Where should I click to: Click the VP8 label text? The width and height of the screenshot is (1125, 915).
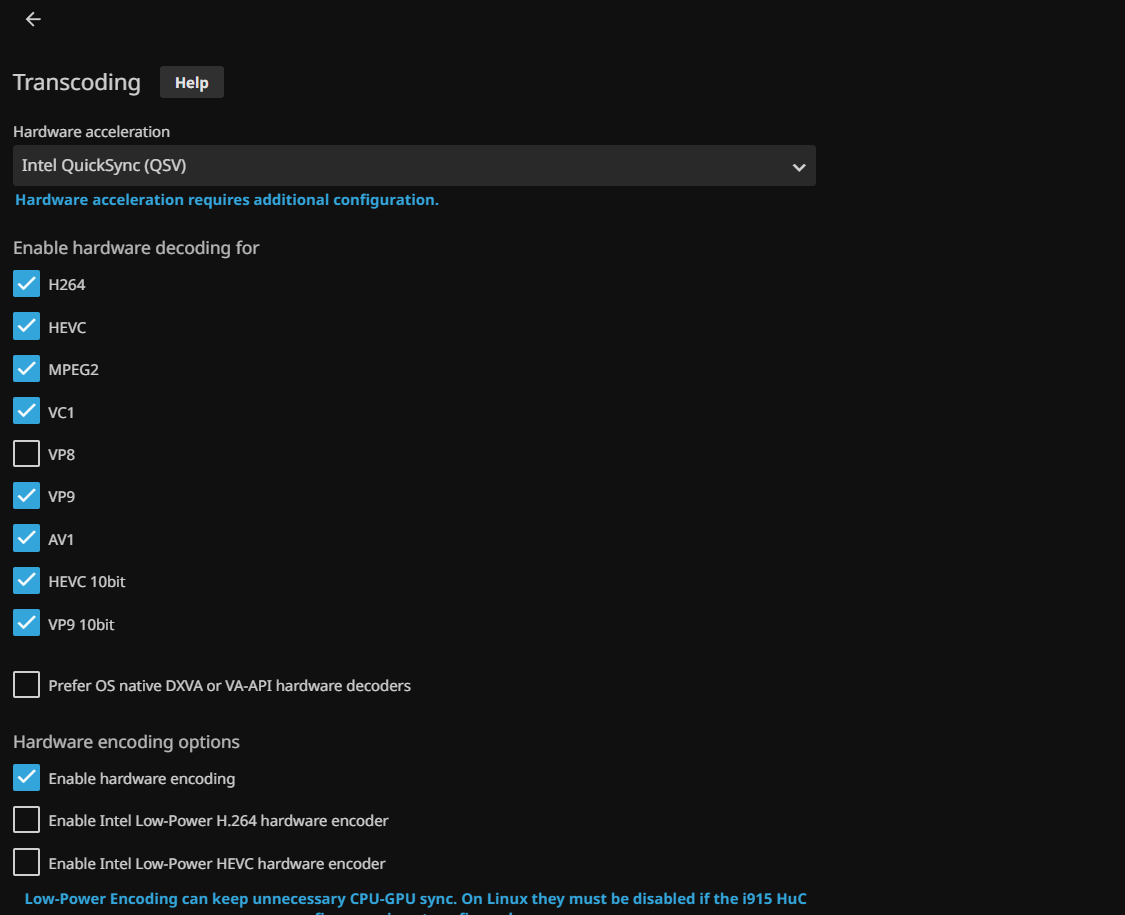tap(62, 454)
